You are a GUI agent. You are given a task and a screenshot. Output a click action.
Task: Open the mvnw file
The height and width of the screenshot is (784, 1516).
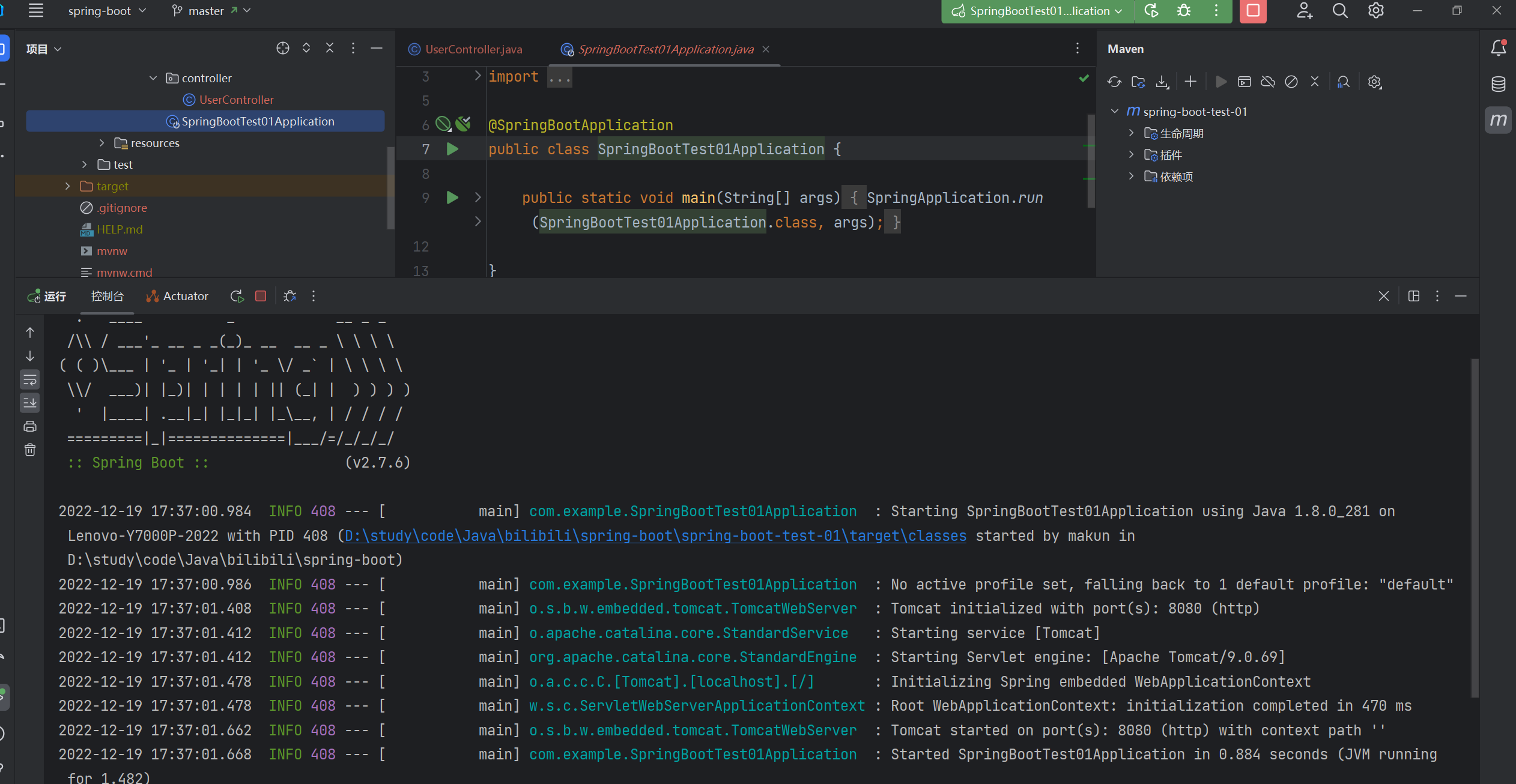pos(105,251)
